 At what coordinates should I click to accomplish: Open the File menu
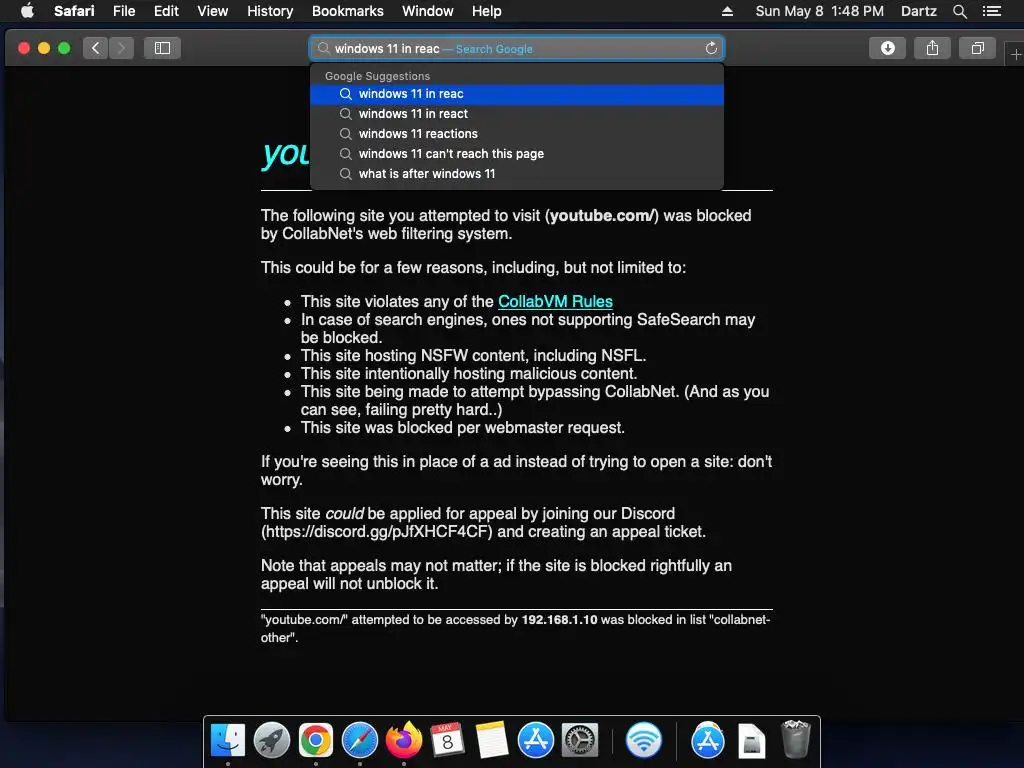click(123, 11)
